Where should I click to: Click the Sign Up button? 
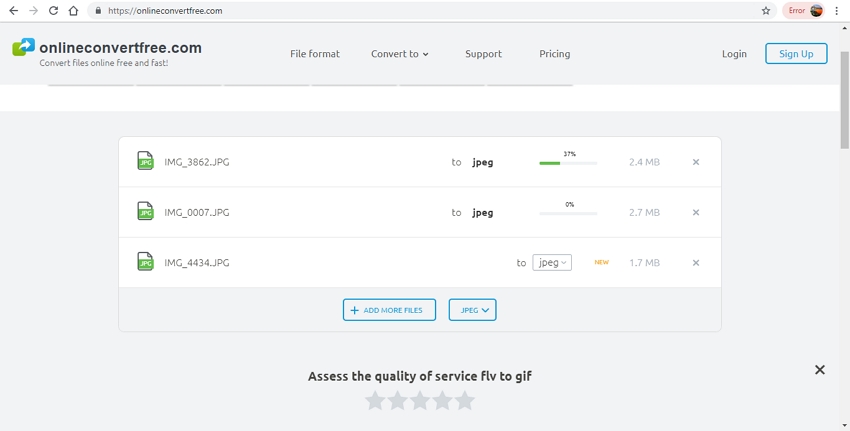click(x=796, y=54)
